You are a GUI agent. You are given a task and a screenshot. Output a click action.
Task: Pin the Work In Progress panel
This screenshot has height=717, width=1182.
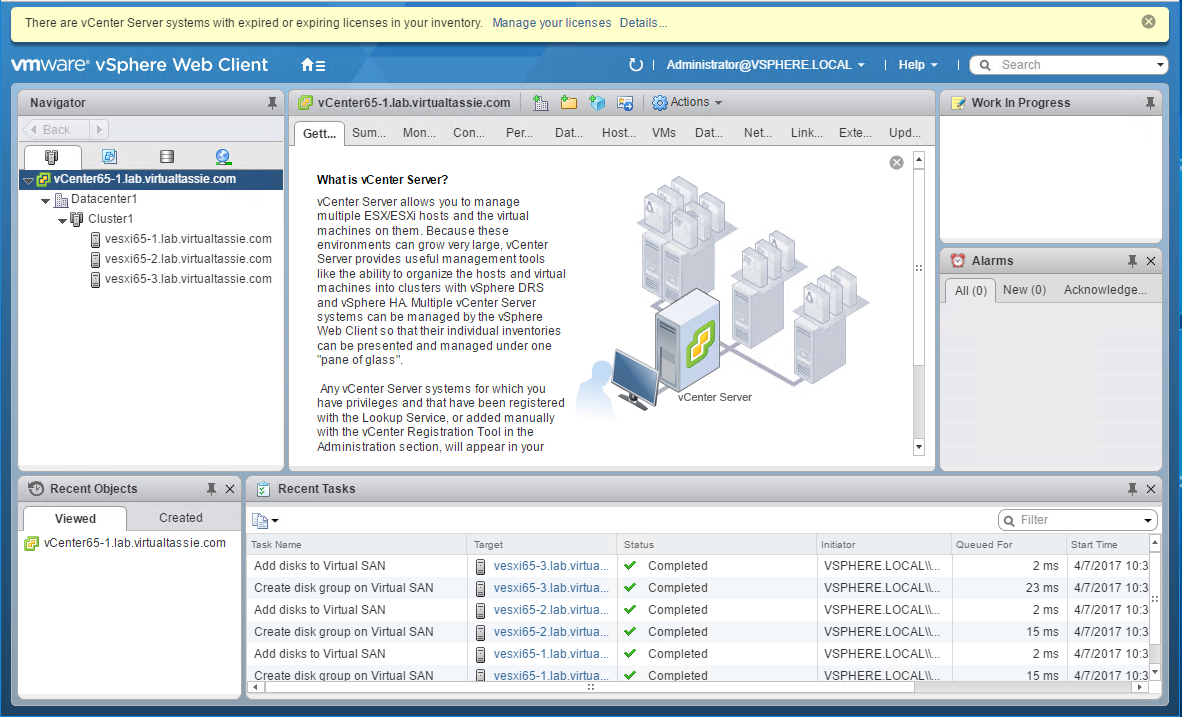[1150, 103]
